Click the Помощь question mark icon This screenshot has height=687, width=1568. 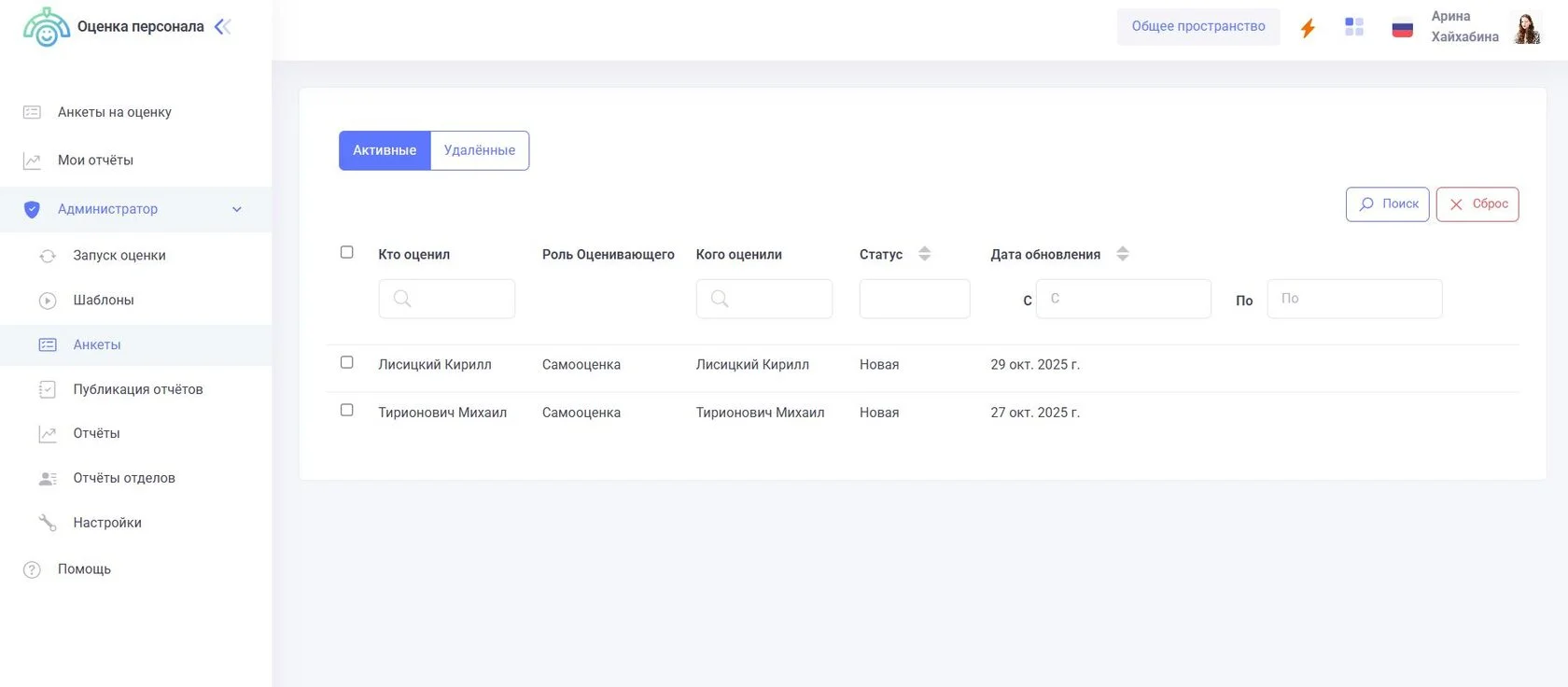[x=32, y=569]
